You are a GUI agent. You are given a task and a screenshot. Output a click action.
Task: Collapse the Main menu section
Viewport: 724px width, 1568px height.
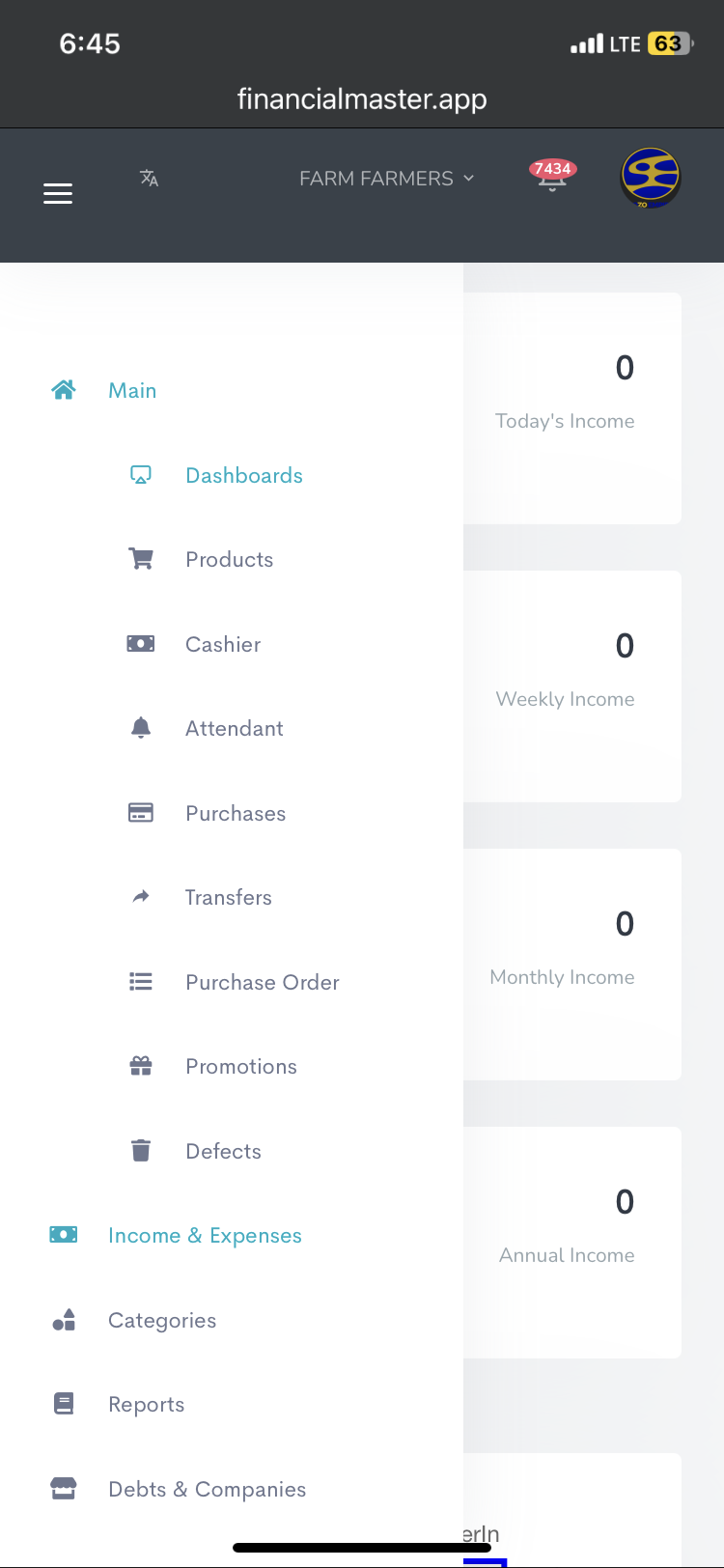[132, 390]
